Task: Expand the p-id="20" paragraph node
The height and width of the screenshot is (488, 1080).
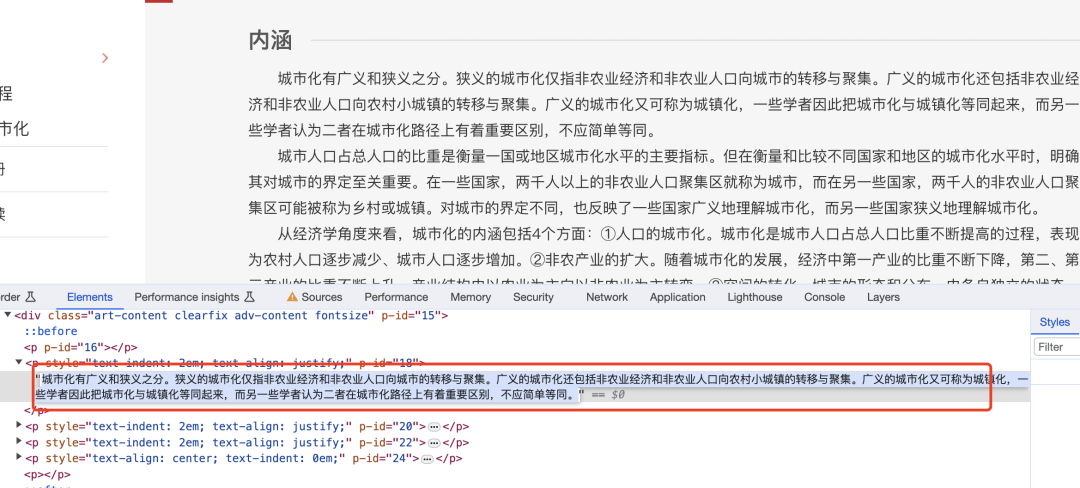Action: point(20,426)
